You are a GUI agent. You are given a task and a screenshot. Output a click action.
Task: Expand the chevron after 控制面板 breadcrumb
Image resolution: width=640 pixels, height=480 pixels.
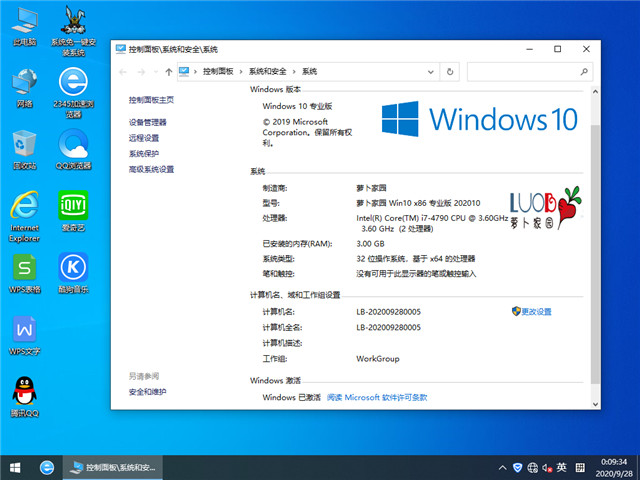pyautogui.click(x=241, y=72)
